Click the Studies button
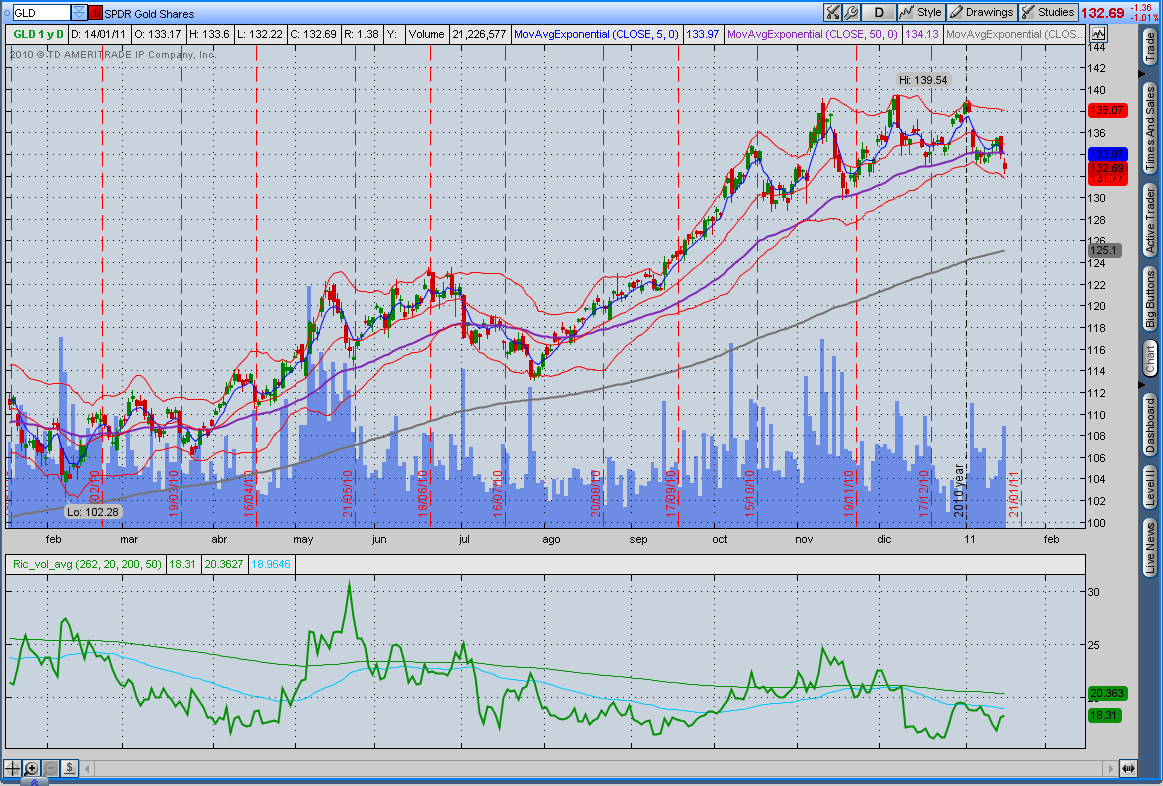 (x=1048, y=13)
